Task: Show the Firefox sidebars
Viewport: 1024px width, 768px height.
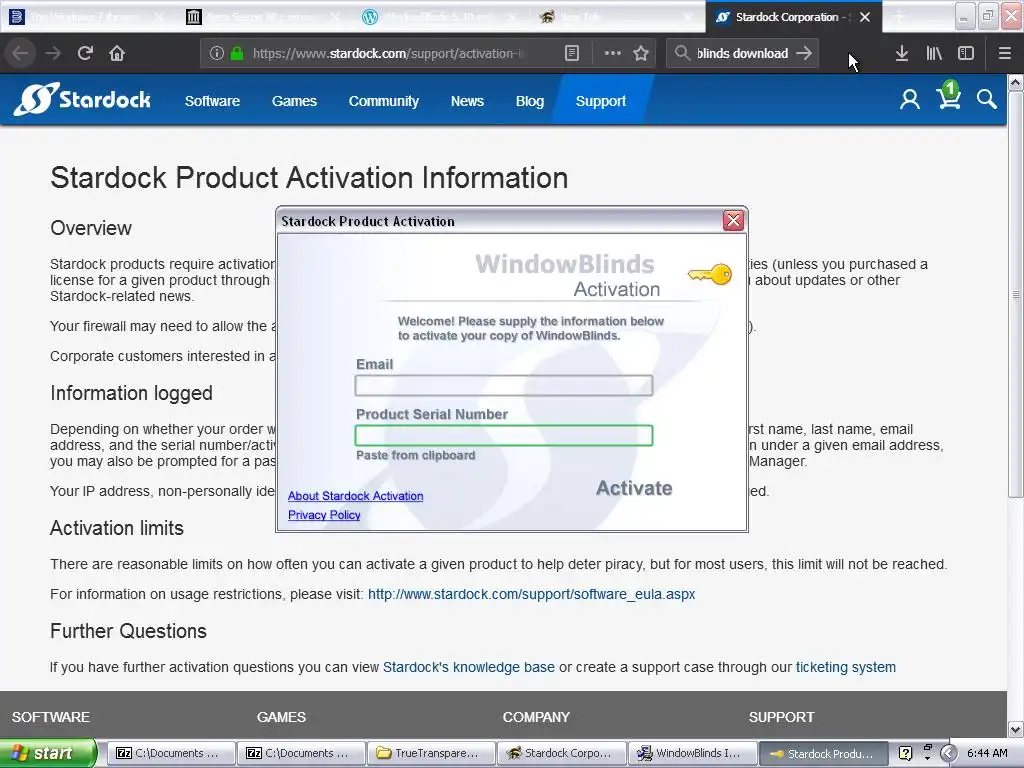Action: coord(966,53)
